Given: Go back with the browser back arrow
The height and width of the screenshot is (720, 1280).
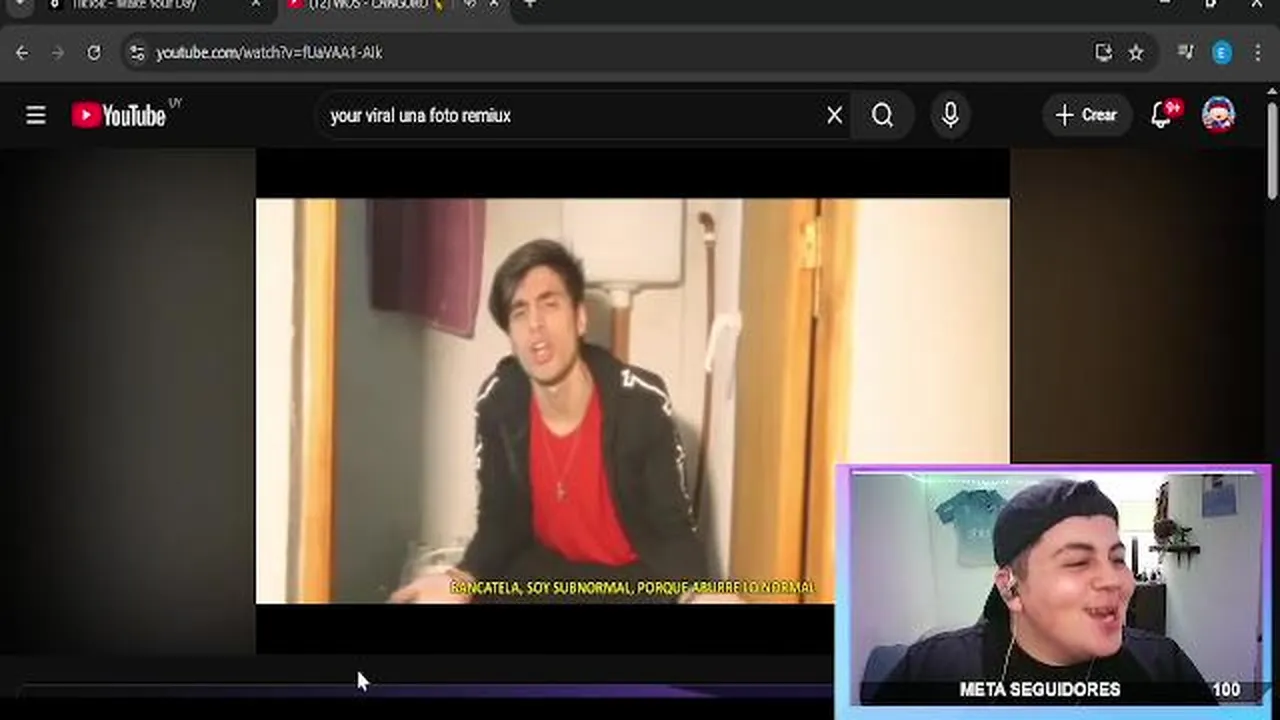Looking at the screenshot, I should [23, 52].
